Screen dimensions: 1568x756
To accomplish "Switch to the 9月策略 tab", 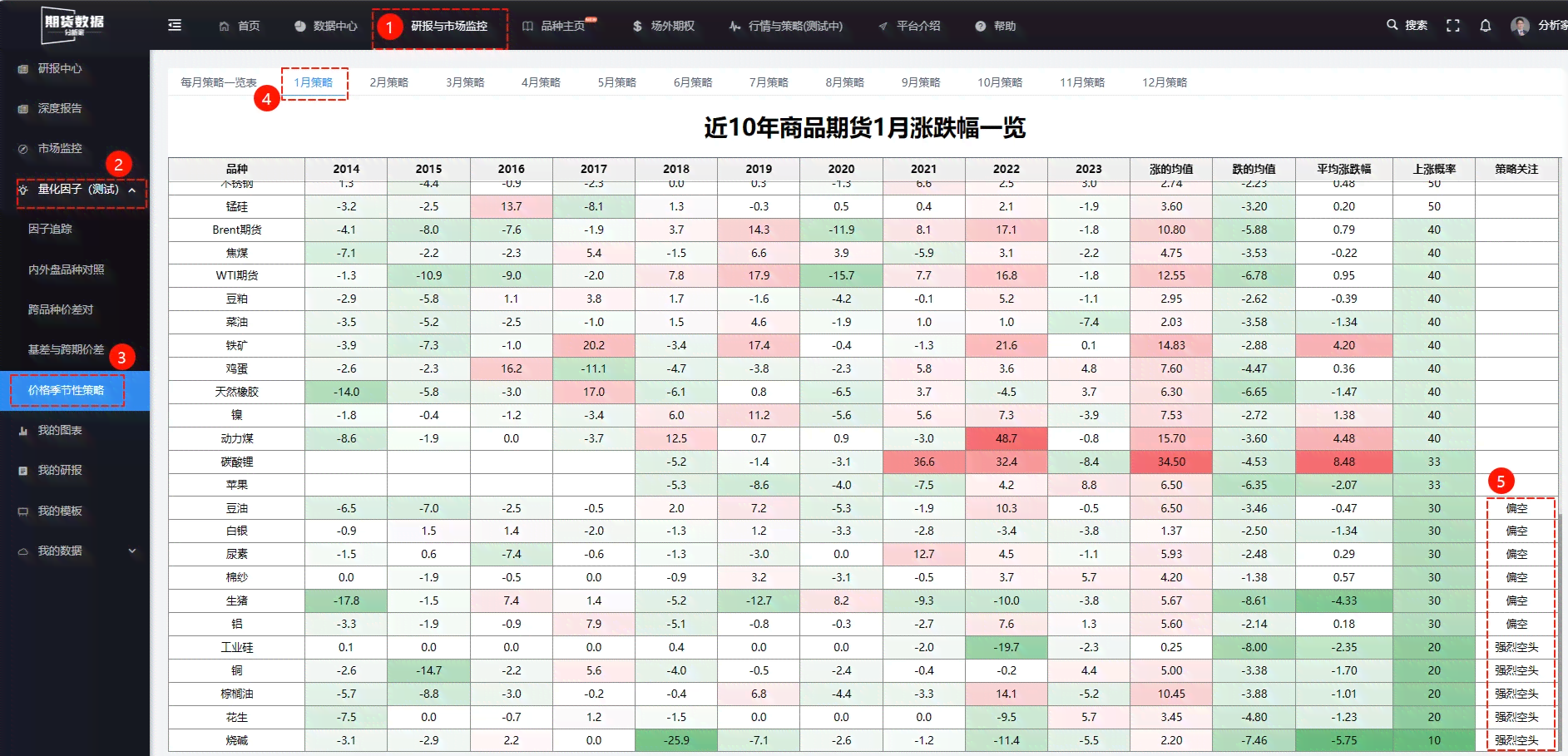I will 921,82.
